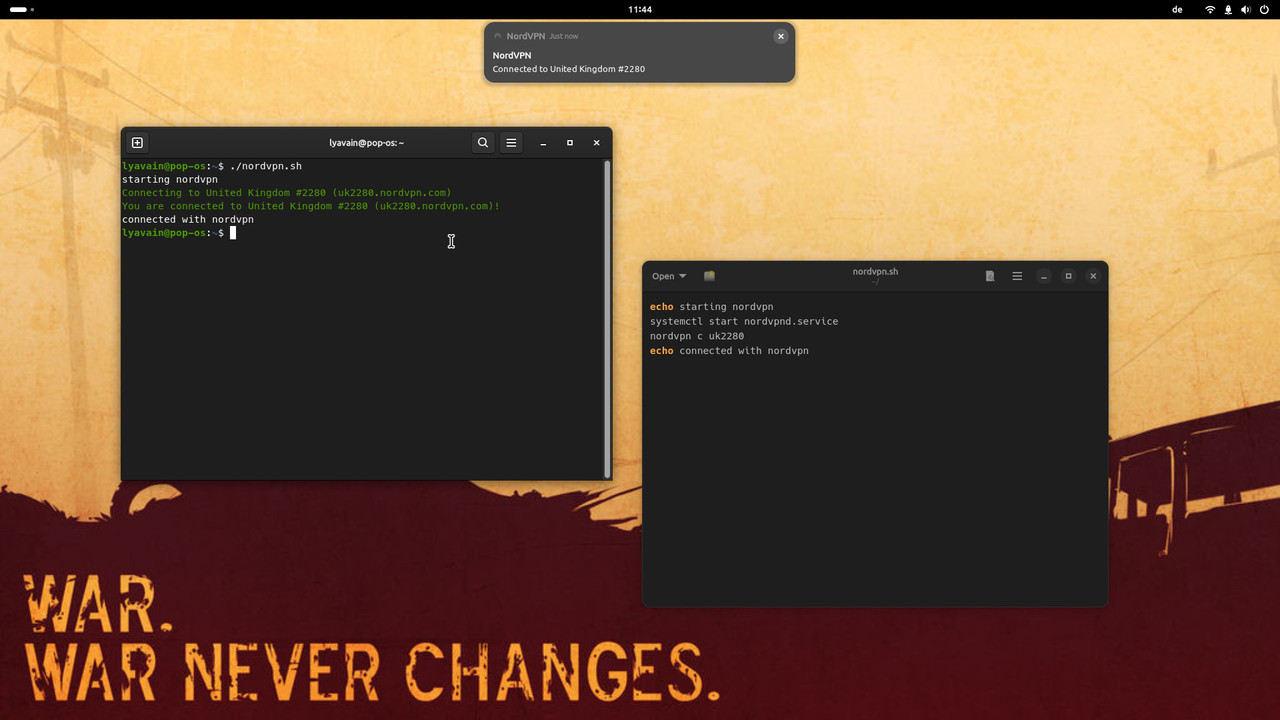The width and height of the screenshot is (1280, 720).
Task: Open the terminal search tool
Action: (x=483, y=143)
